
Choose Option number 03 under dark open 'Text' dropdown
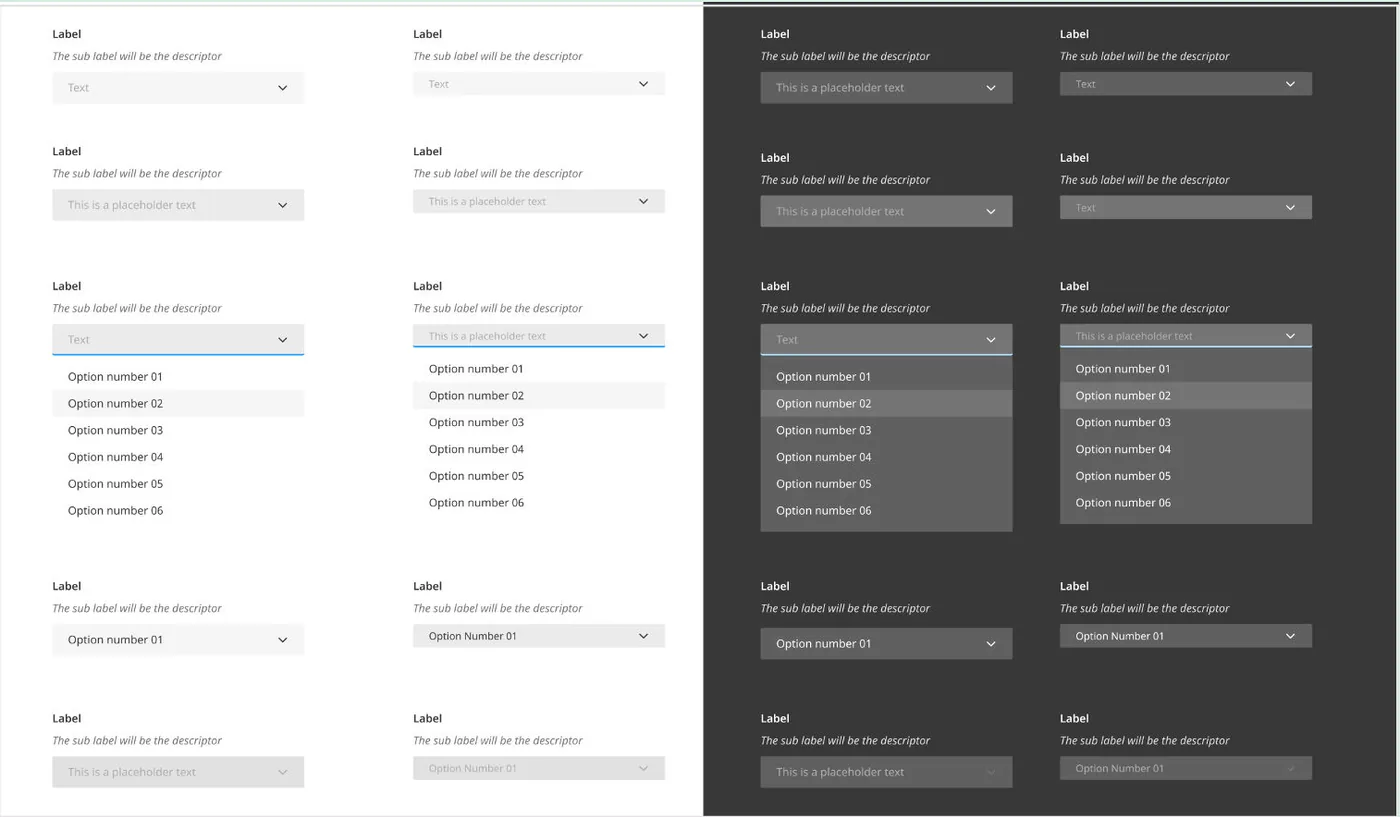pos(886,431)
